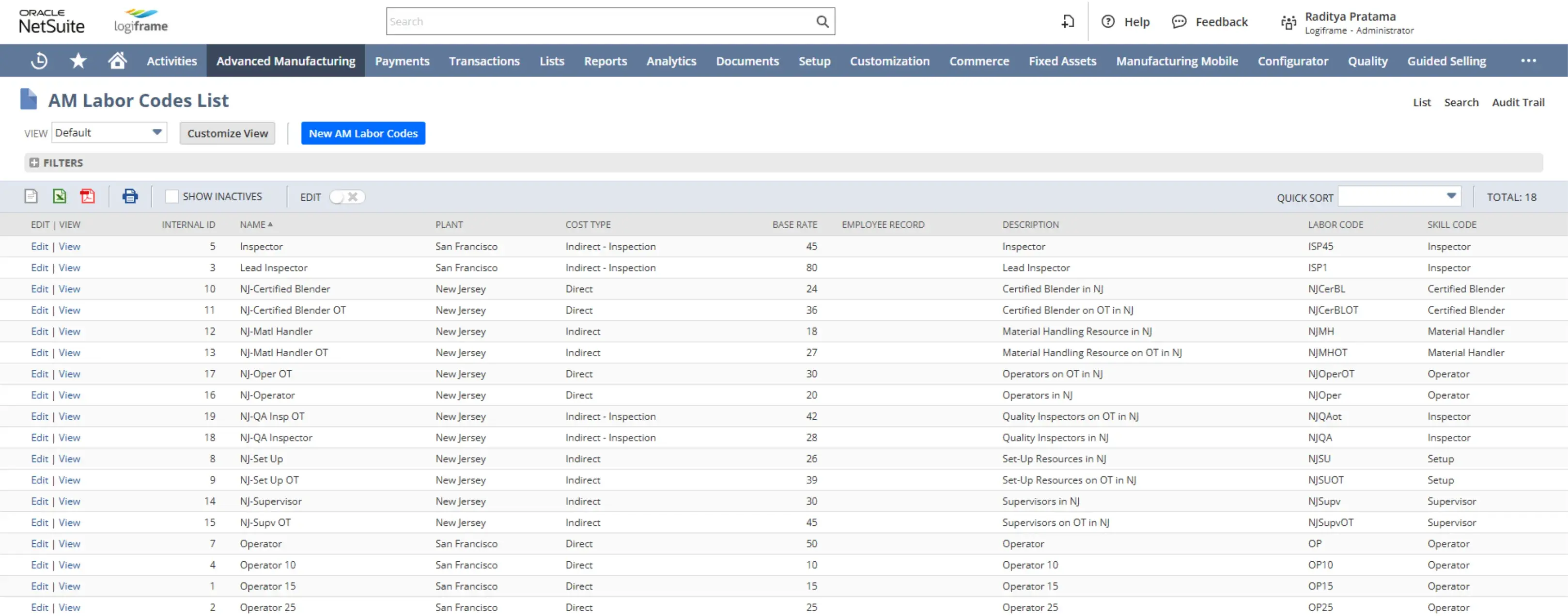This screenshot has width=1568, height=616.
Task: Click New AM Labor Codes button
Action: click(363, 133)
